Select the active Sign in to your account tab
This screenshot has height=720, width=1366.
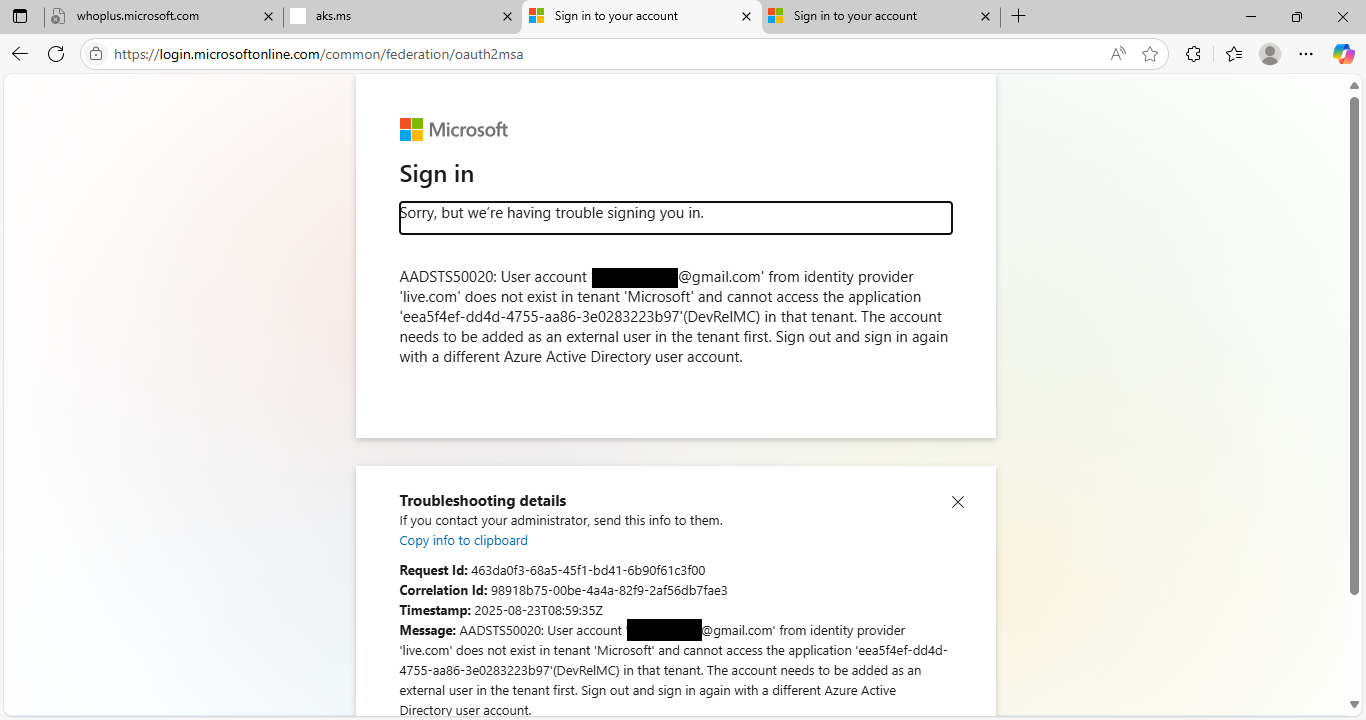(641, 16)
